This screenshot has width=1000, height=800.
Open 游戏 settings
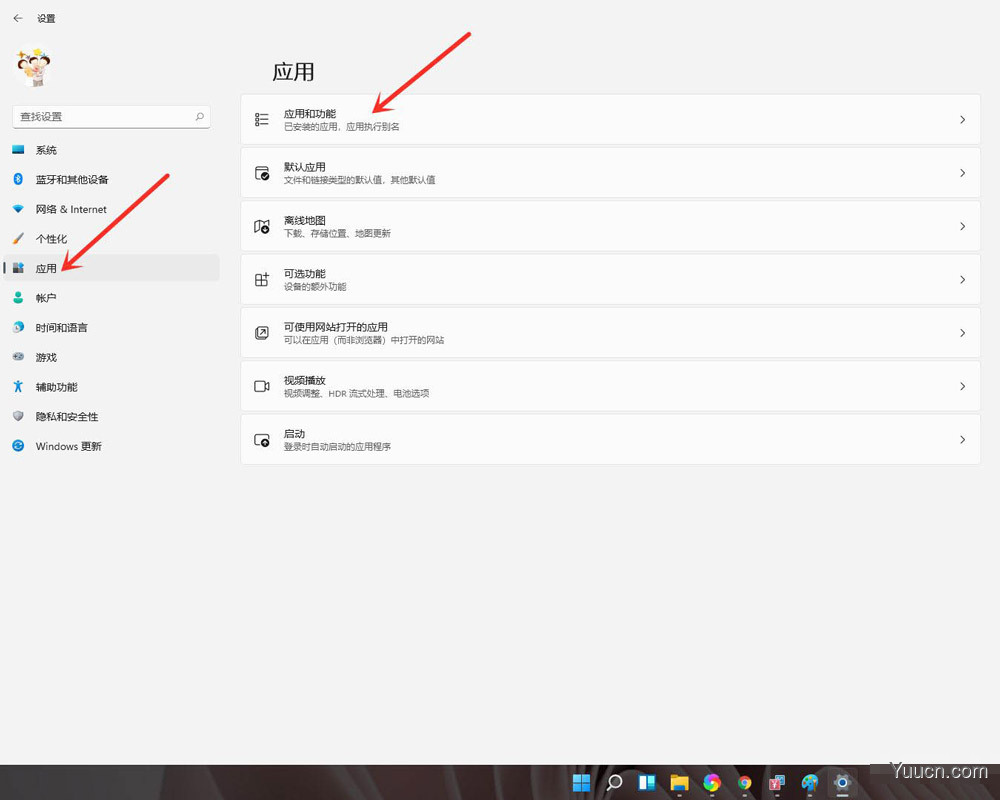click(x=112, y=357)
